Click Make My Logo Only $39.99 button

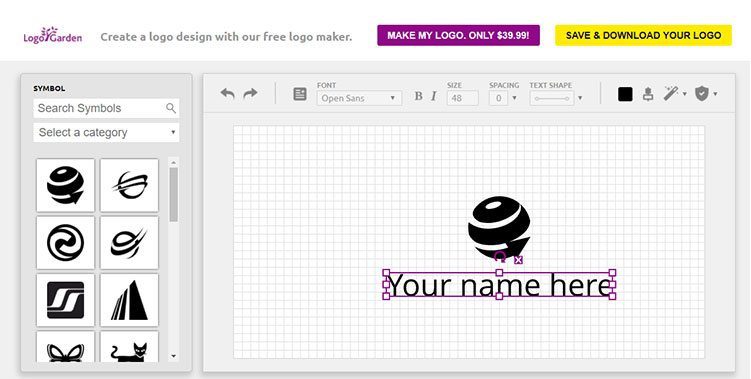[458, 35]
